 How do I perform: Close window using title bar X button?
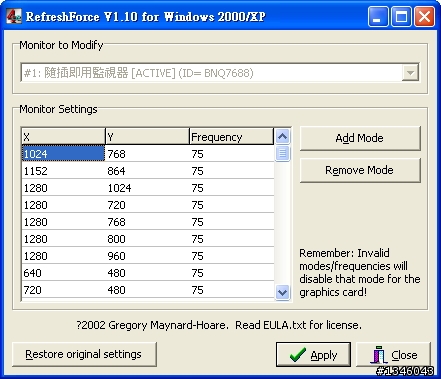click(x=424, y=16)
